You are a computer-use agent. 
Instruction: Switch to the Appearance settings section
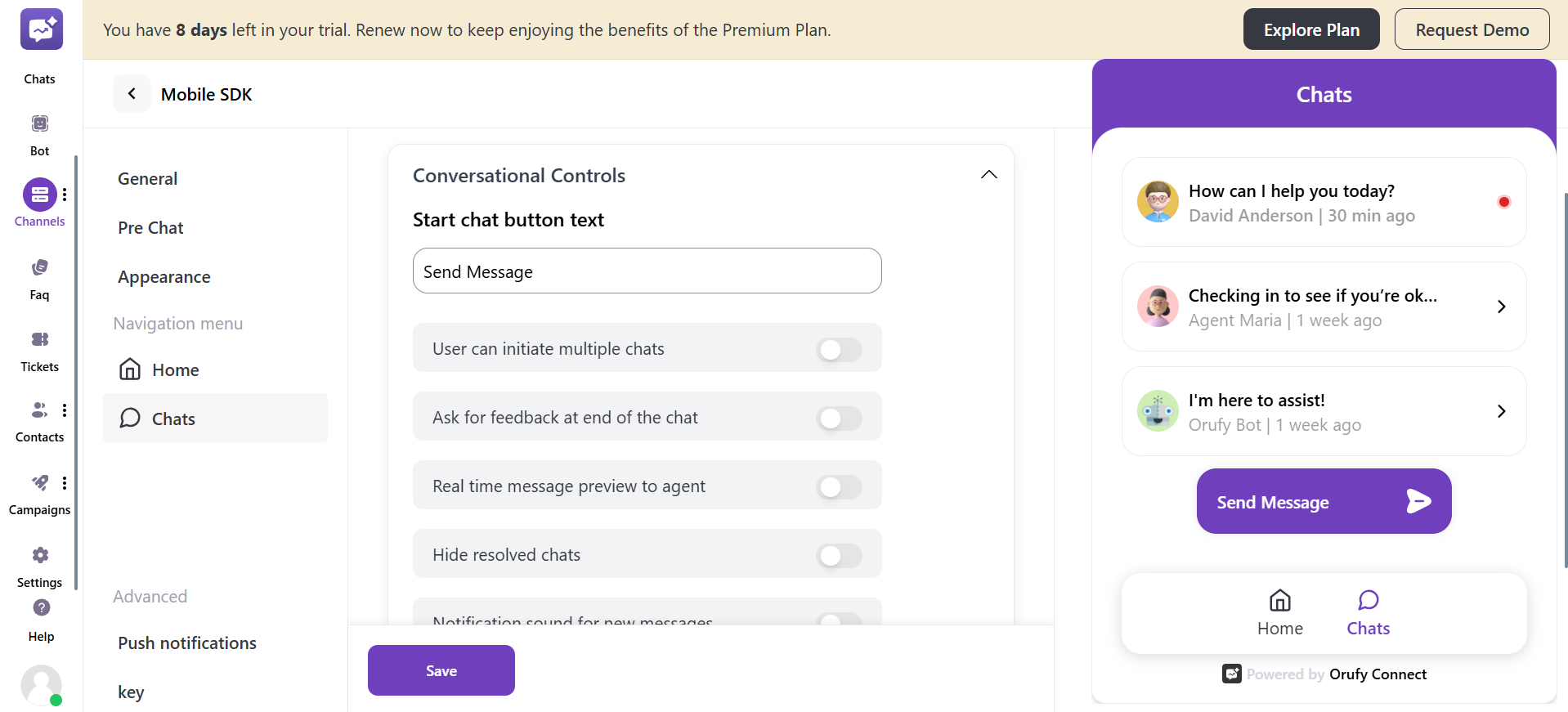[x=164, y=276]
